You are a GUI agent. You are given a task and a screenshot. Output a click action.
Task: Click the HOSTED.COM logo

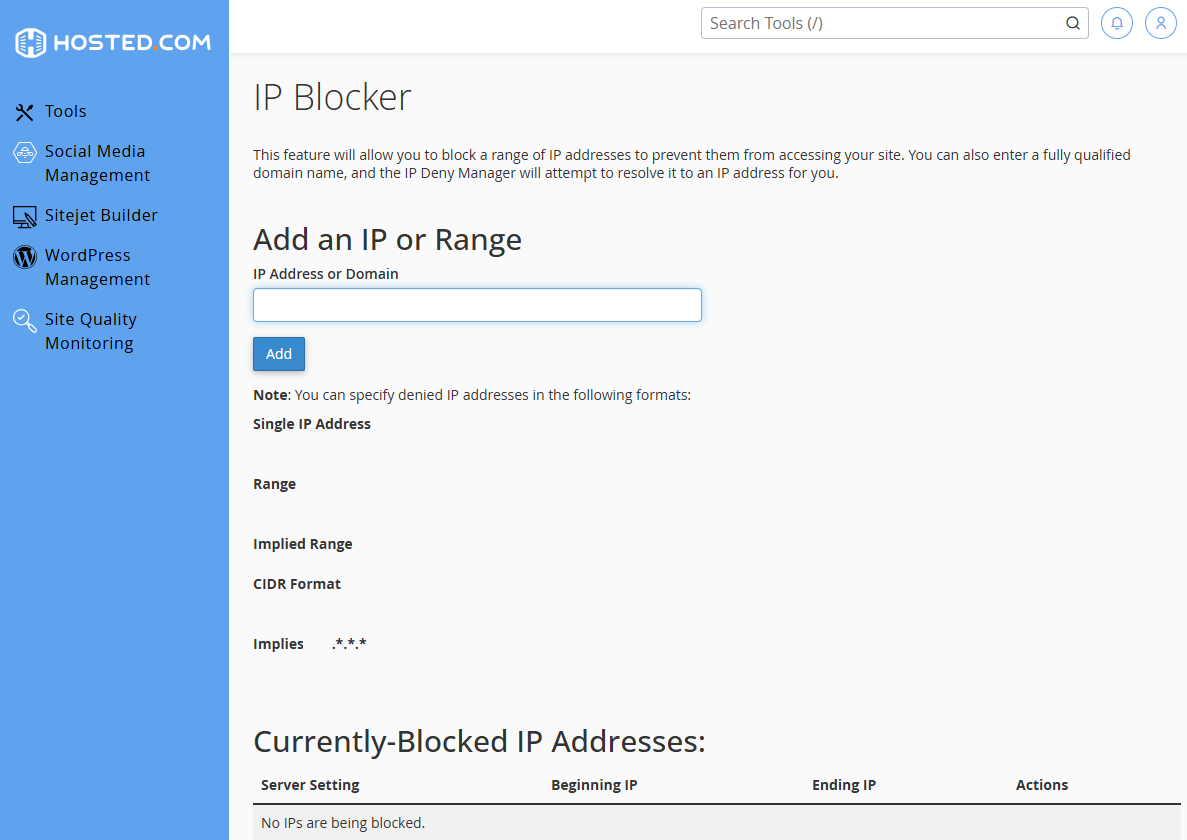pyautogui.click(x=113, y=42)
